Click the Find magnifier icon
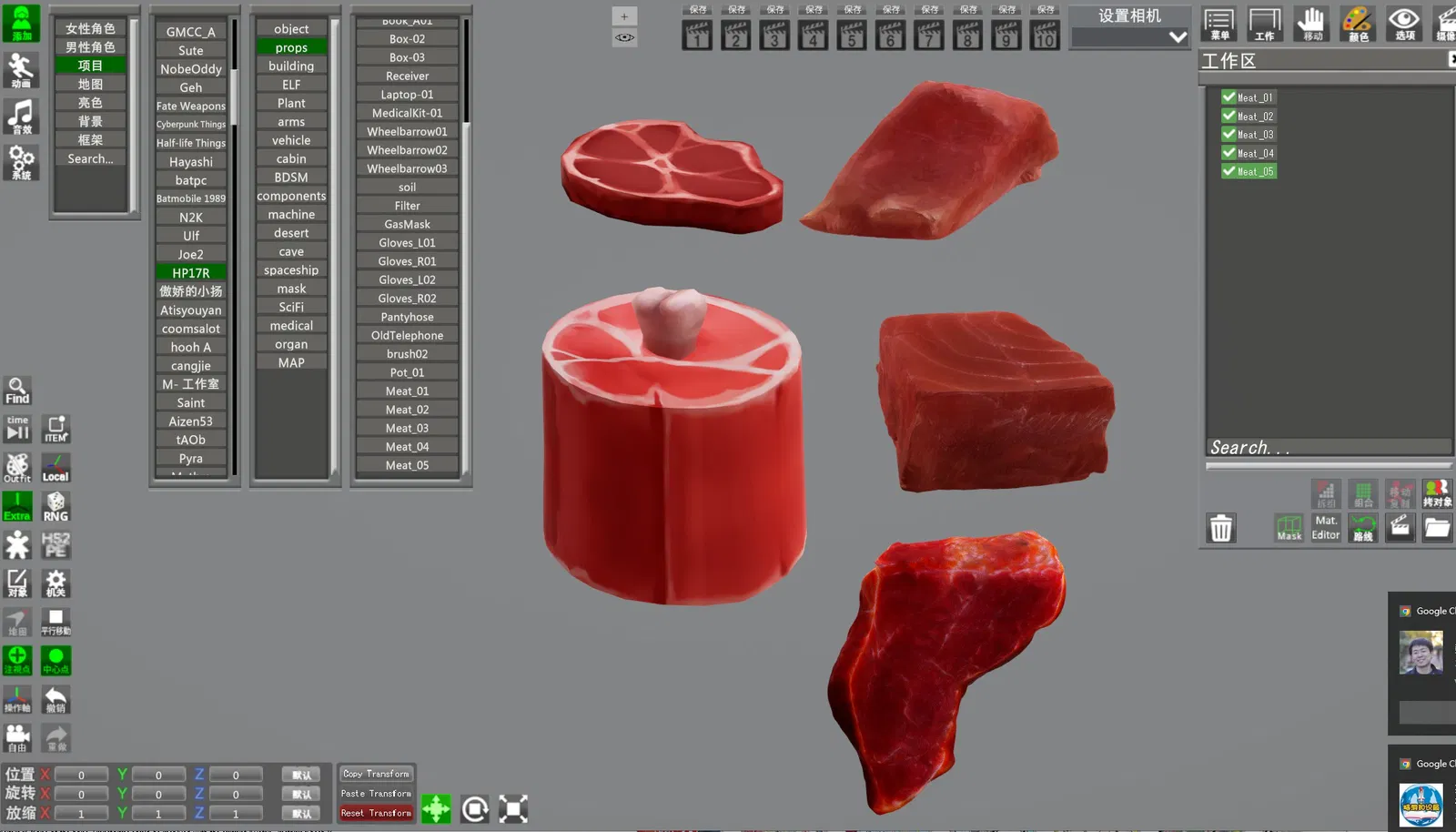This screenshot has width=1456, height=832. [17, 391]
